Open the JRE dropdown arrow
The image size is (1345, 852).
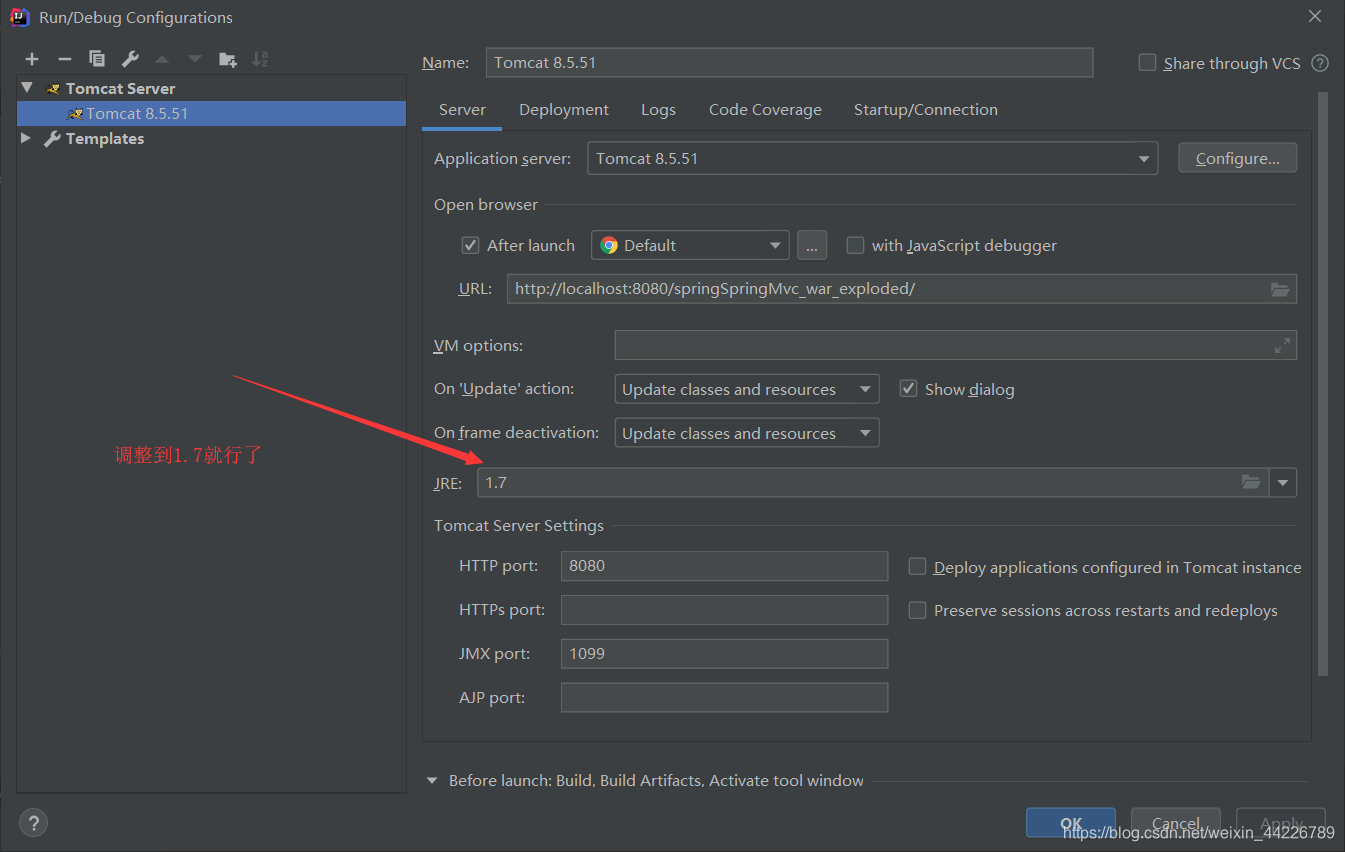click(1283, 483)
